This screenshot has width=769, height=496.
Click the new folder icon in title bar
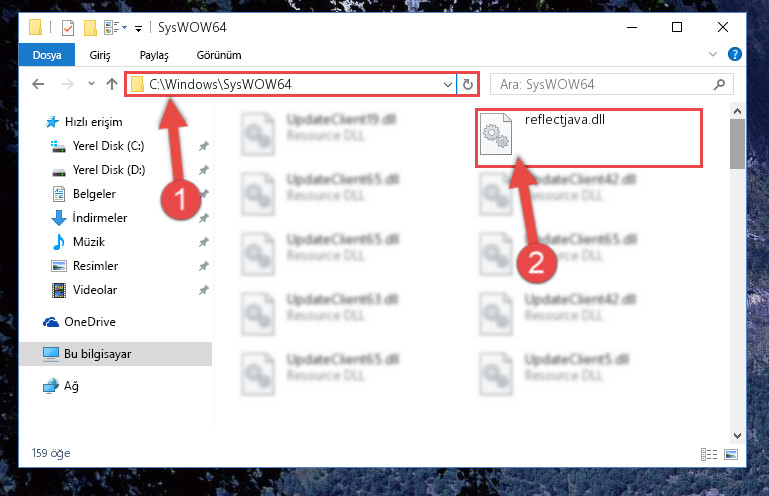[x=90, y=28]
